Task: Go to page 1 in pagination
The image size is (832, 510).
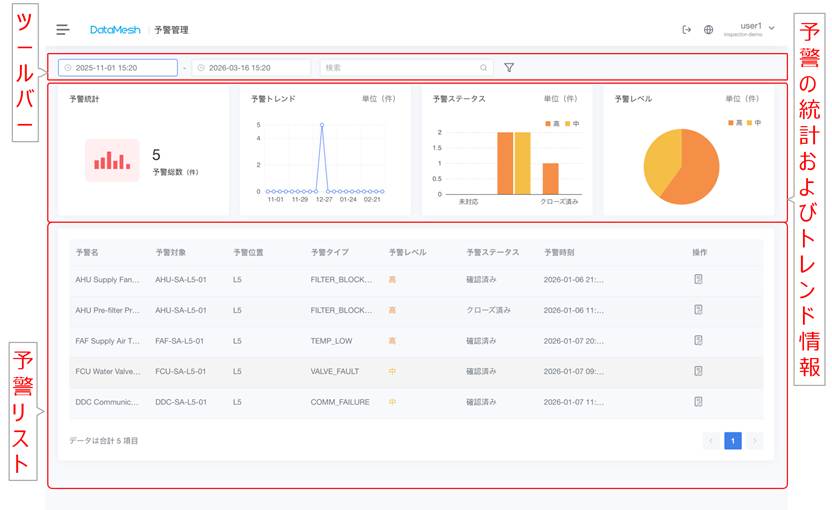Action: 732,440
